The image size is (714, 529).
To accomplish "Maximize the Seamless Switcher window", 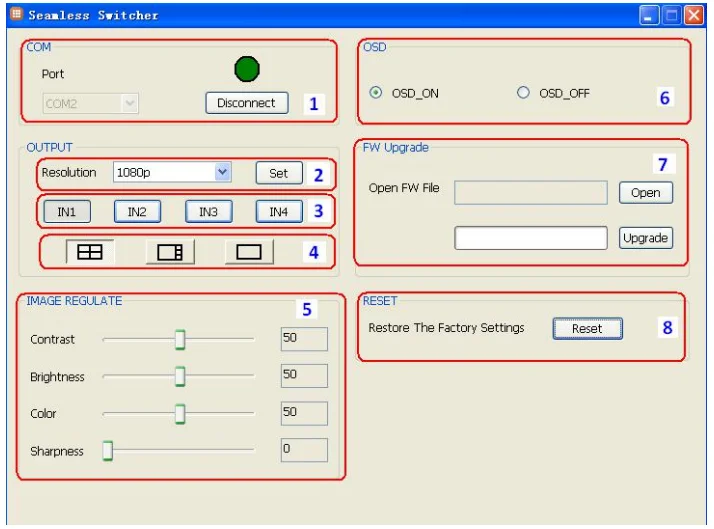I will [x=672, y=15].
